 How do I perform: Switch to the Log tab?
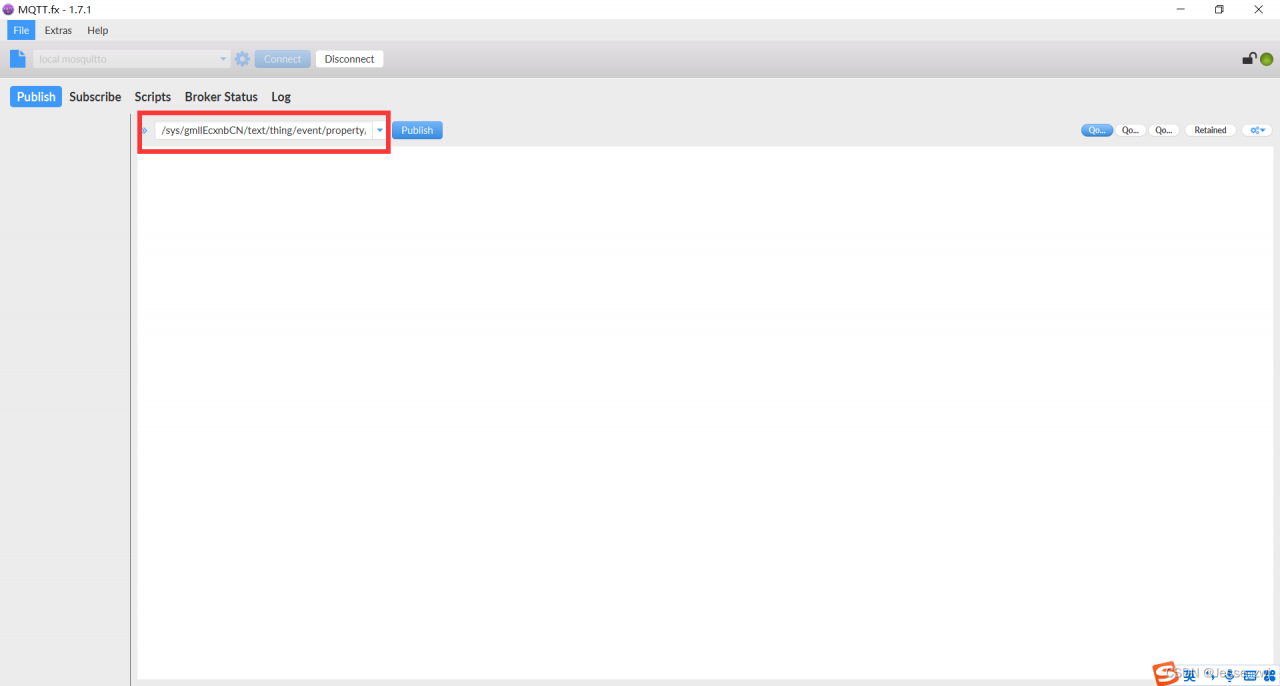tap(281, 97)
